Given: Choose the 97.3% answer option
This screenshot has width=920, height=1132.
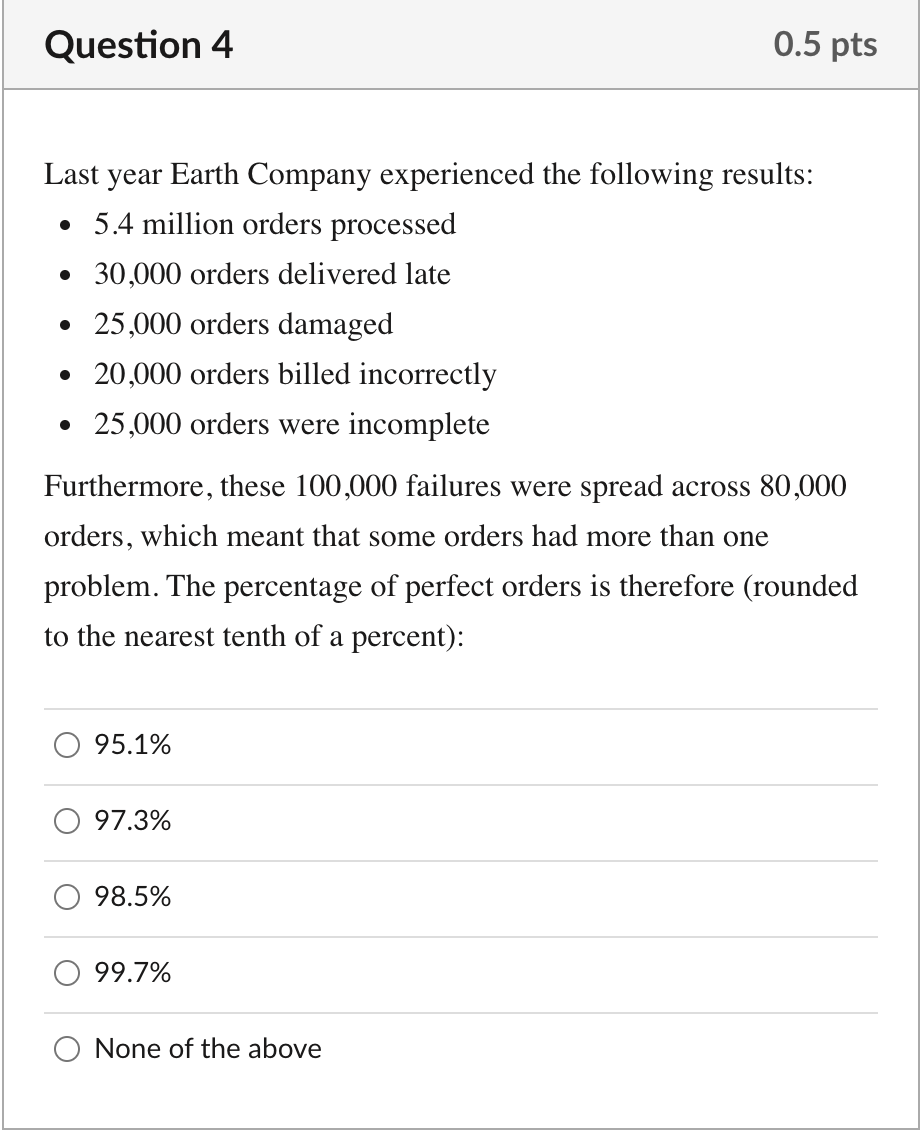Looking at the screenshot, I should 66,821.
